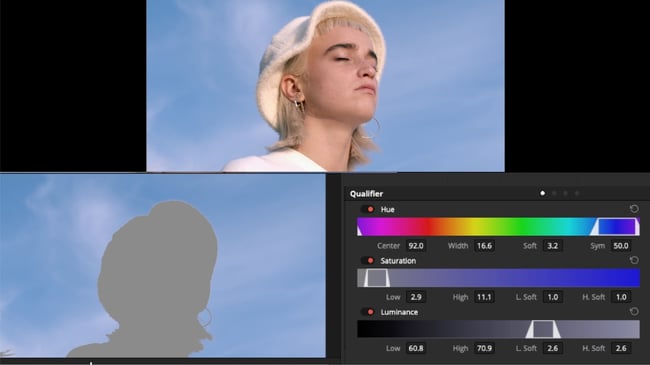Click the Center label under Hue
This screenshot has height=365, width=650.
click(388, 246)
